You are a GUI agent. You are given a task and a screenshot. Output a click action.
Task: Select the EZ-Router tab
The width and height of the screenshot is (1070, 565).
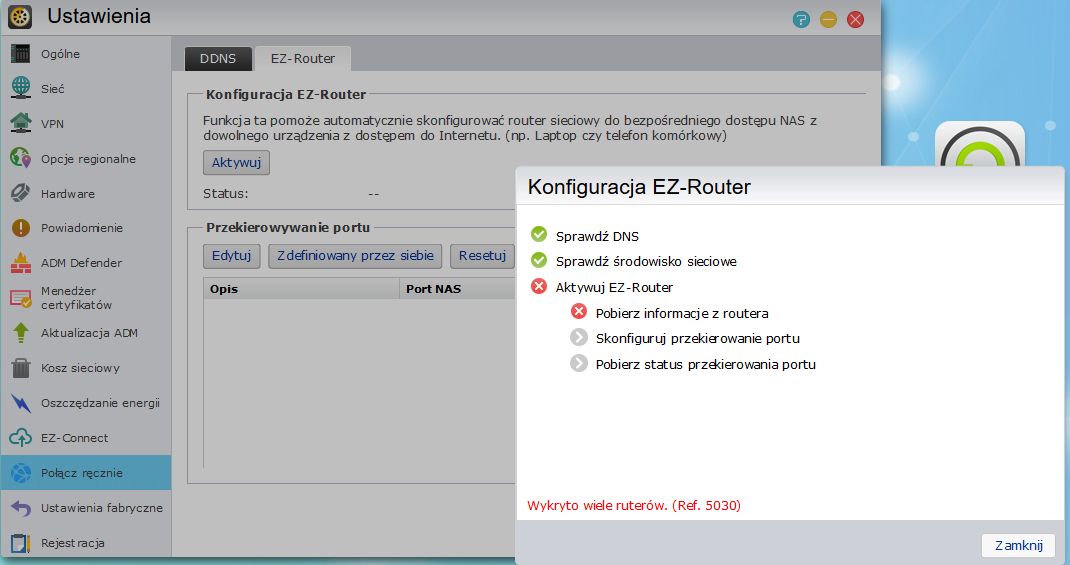[x=303, y=59]
